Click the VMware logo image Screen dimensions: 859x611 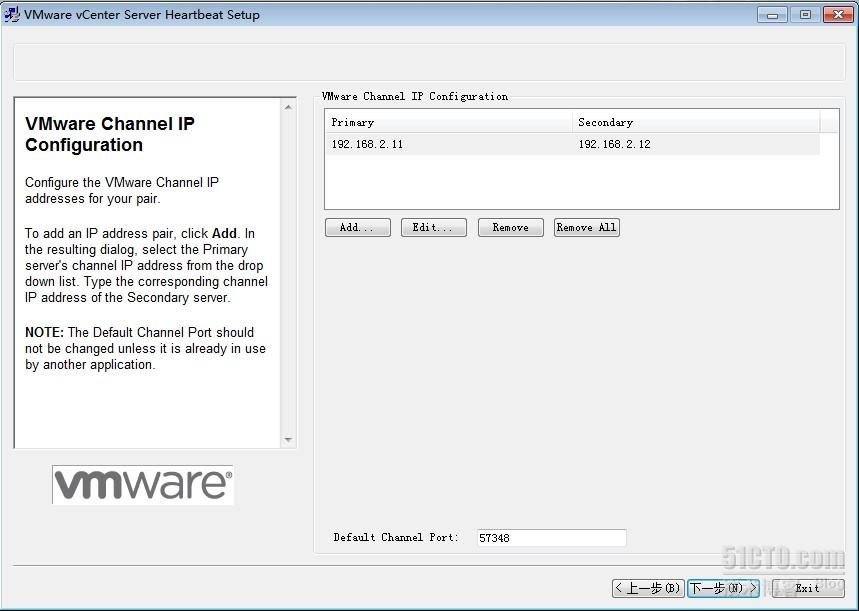143,484
